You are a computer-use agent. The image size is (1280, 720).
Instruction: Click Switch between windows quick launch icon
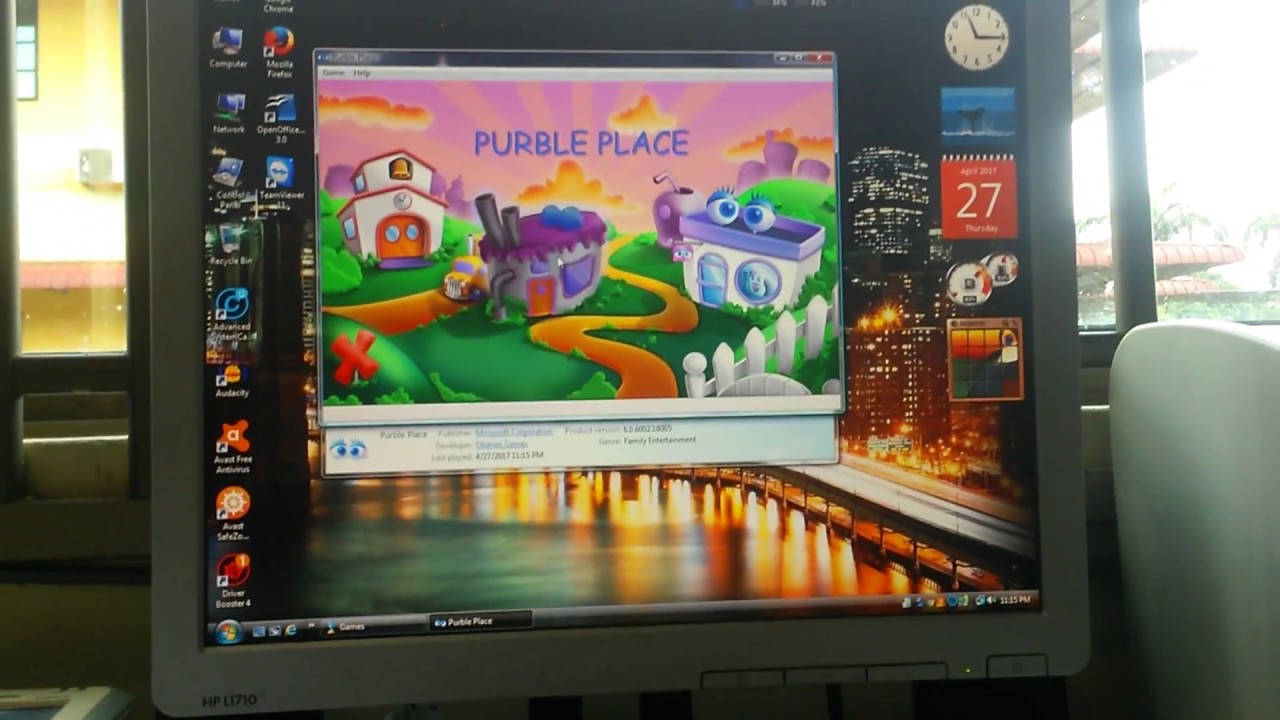[x=275, y=631]
